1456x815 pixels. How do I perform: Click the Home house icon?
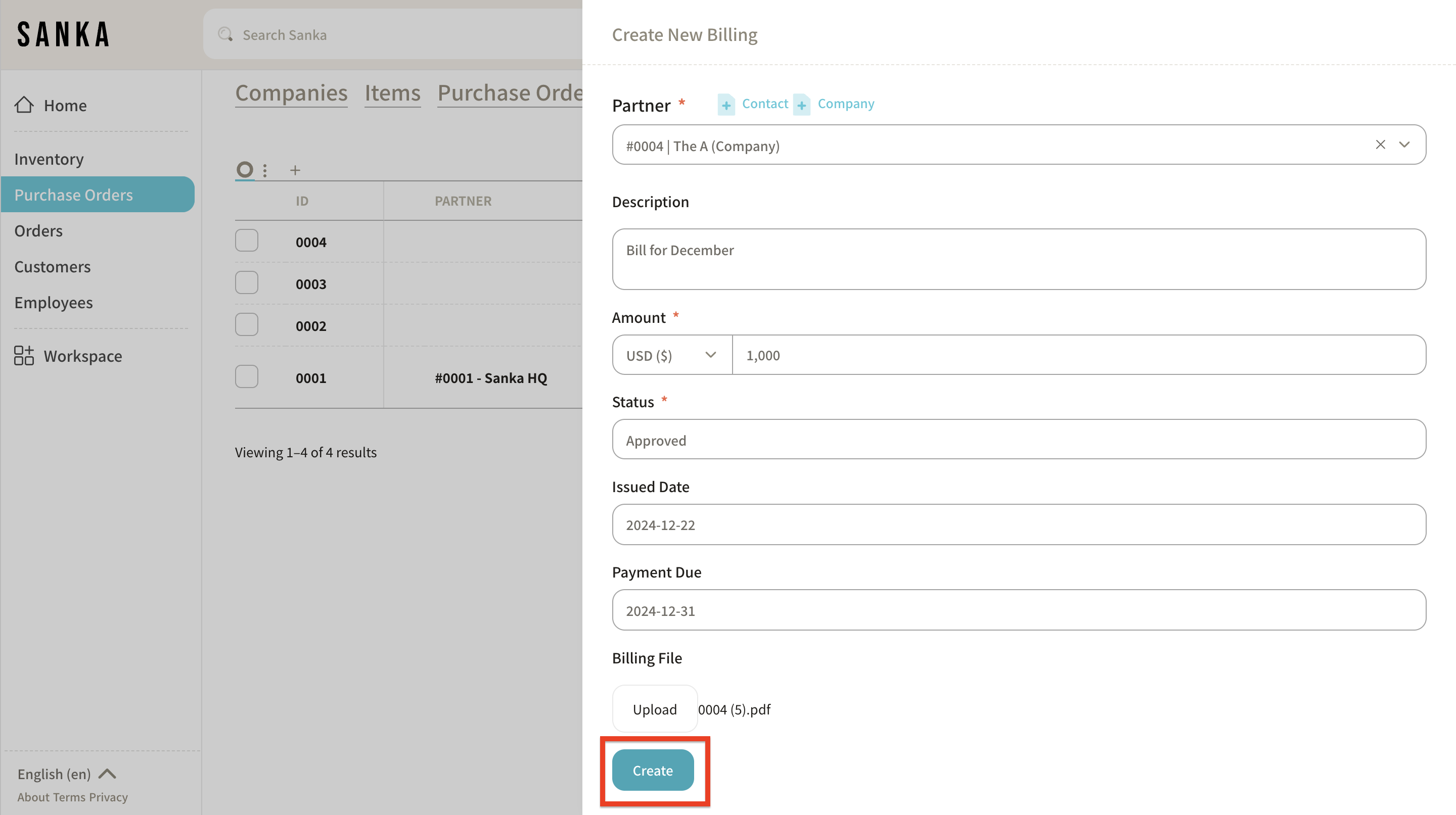(24, 105)
